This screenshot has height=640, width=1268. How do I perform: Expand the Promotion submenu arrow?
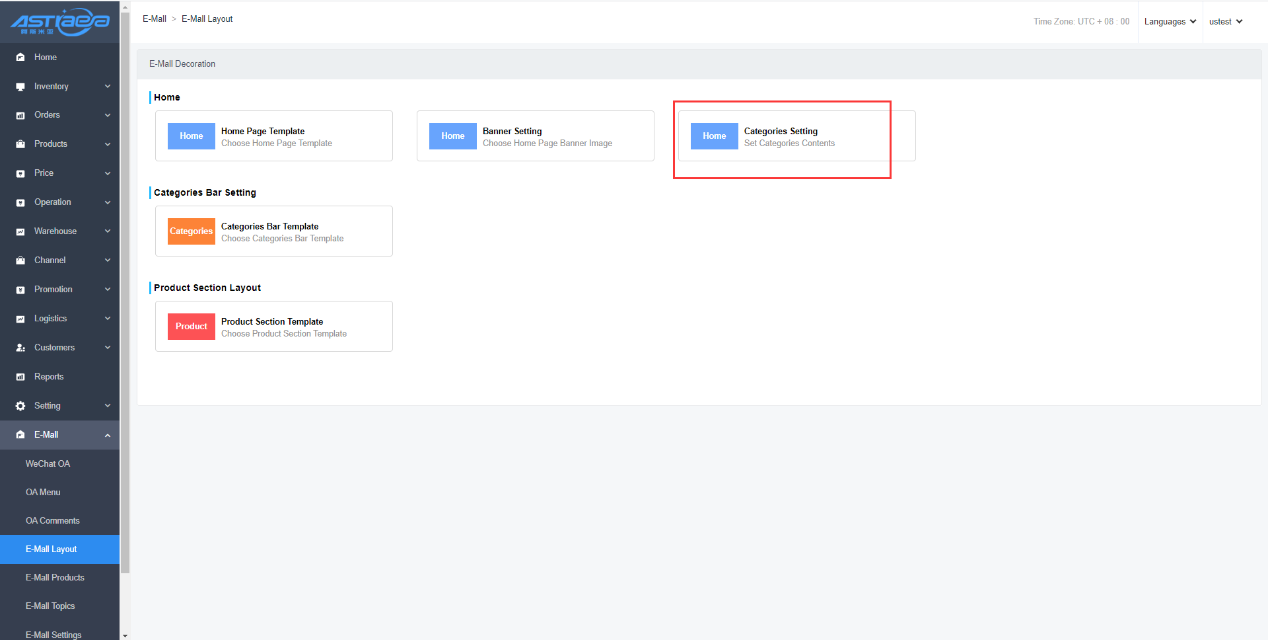107,290
